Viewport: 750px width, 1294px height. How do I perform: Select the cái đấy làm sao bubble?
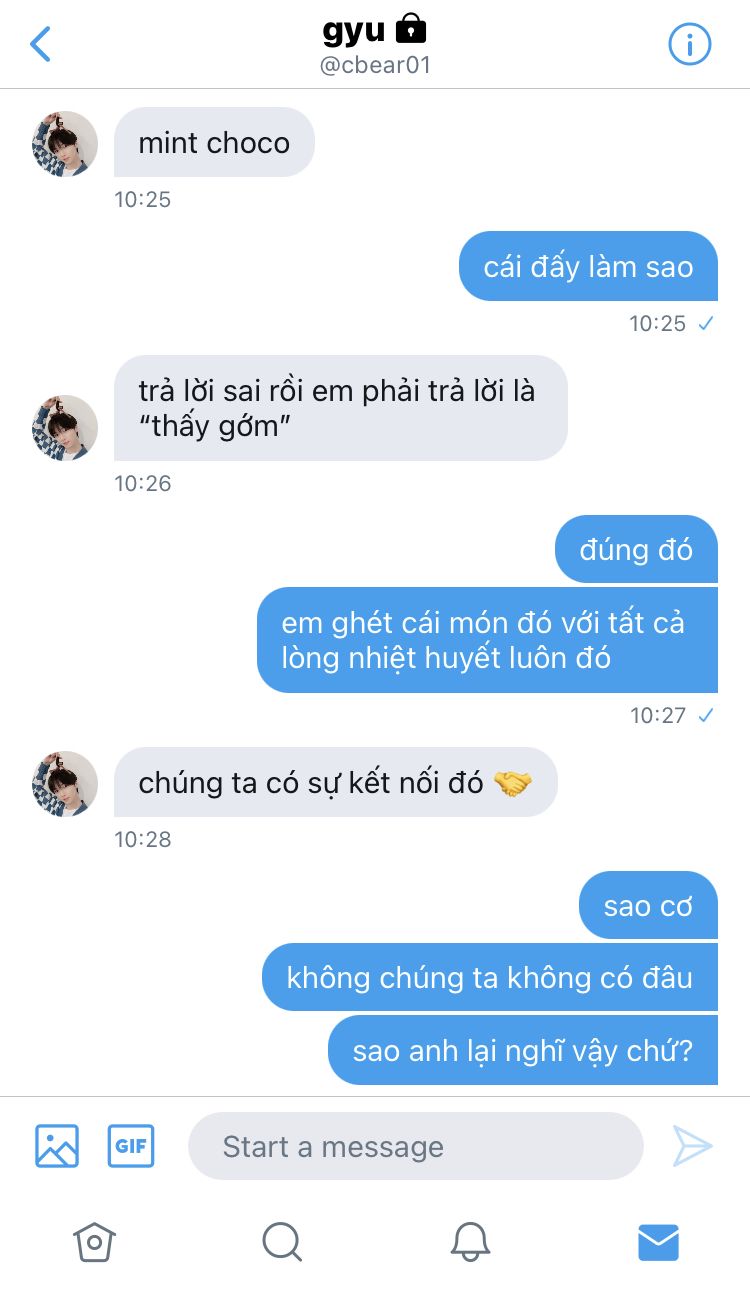point(588,266)
